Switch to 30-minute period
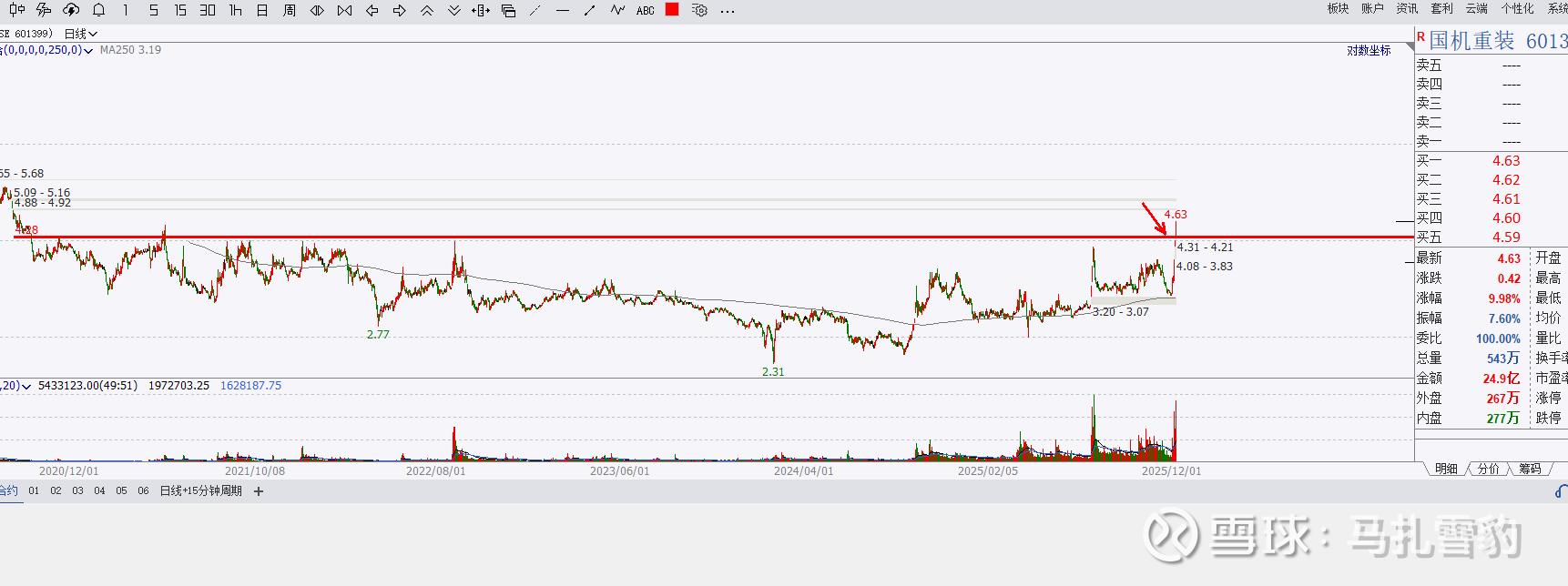 click(208, 10)
